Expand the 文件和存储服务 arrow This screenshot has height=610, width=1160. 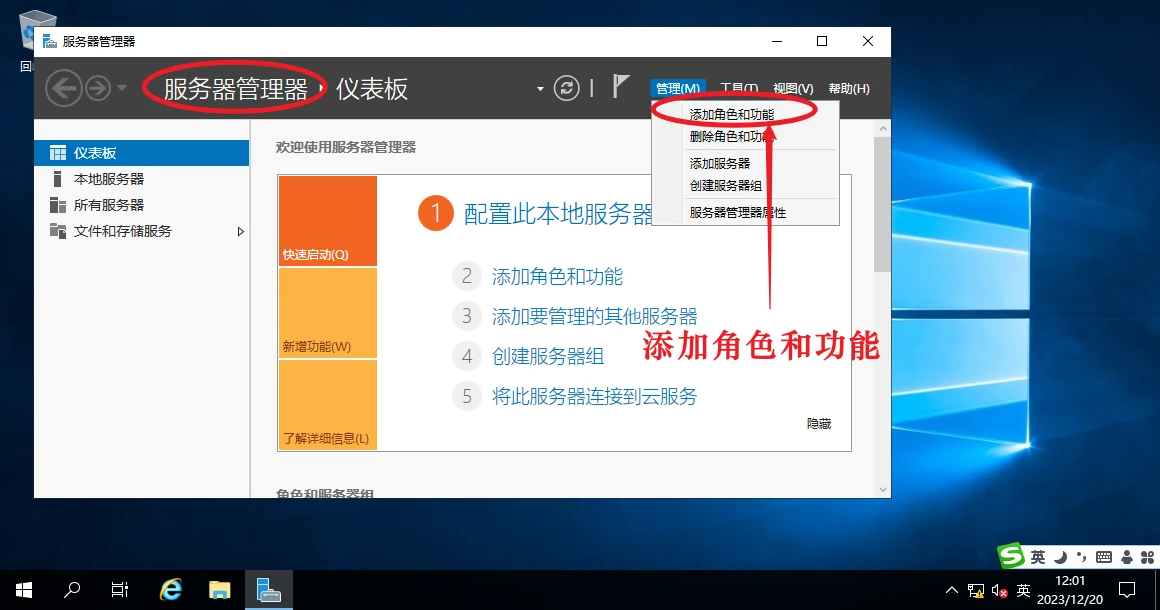point(240,231)
